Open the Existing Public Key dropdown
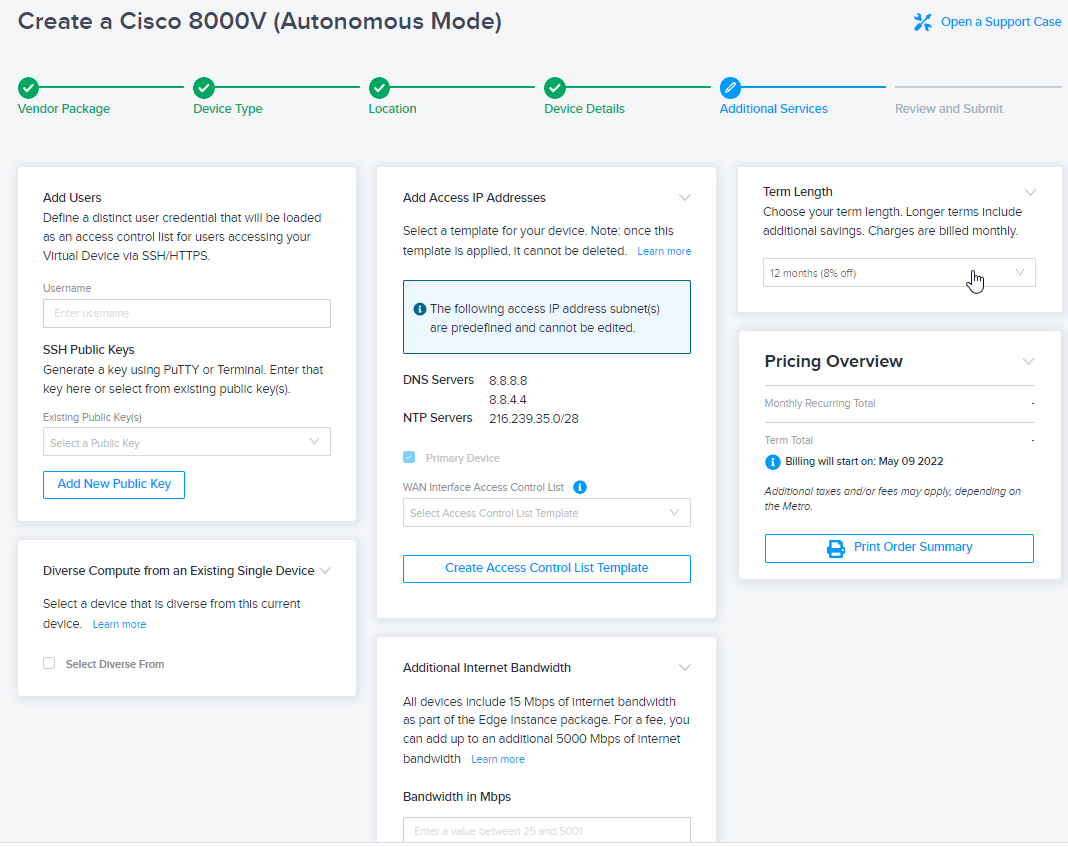 point(187,442)
